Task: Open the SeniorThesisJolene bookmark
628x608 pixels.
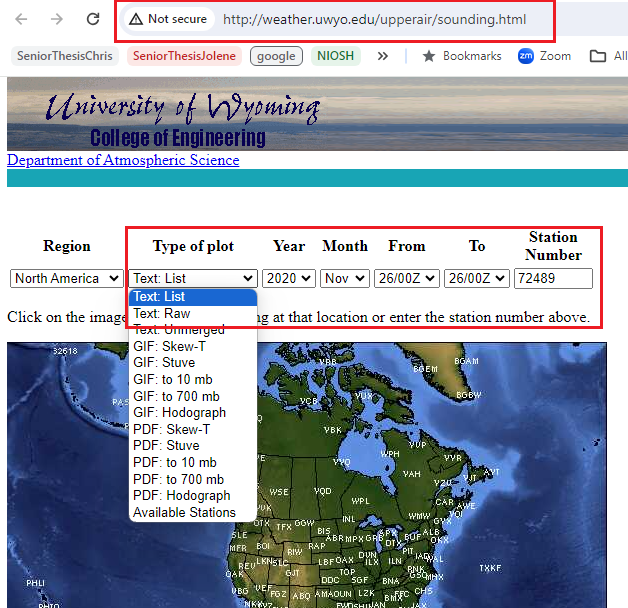Action: click(x=184, y=56)
